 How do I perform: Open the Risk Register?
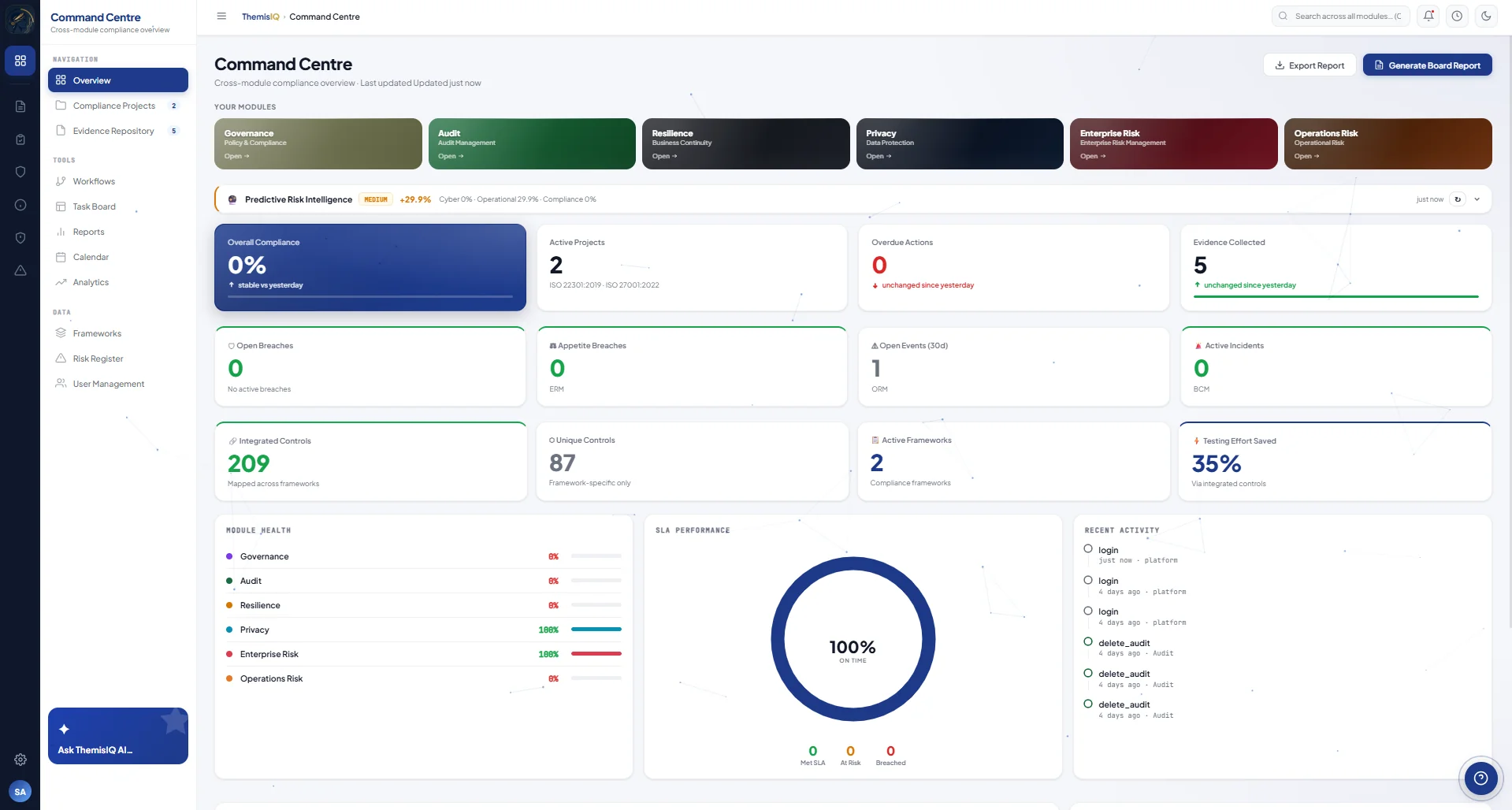click(x=118, y=359)
